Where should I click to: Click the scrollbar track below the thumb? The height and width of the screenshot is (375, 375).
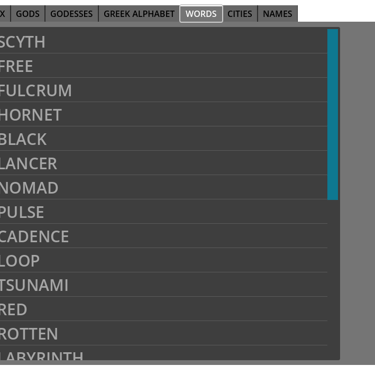[x=333, y=279]
